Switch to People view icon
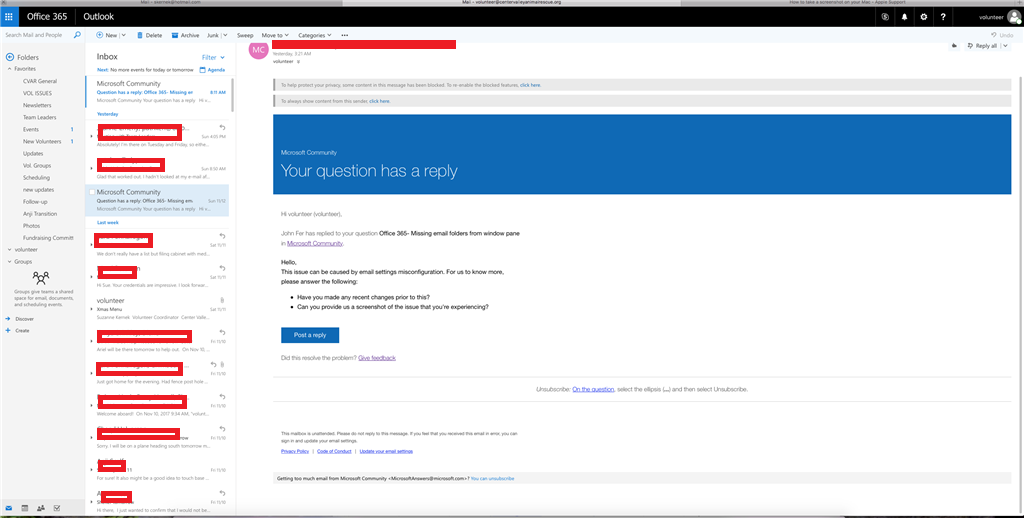Viewport: 1024px width, 518px height. (x=41, y=508)
